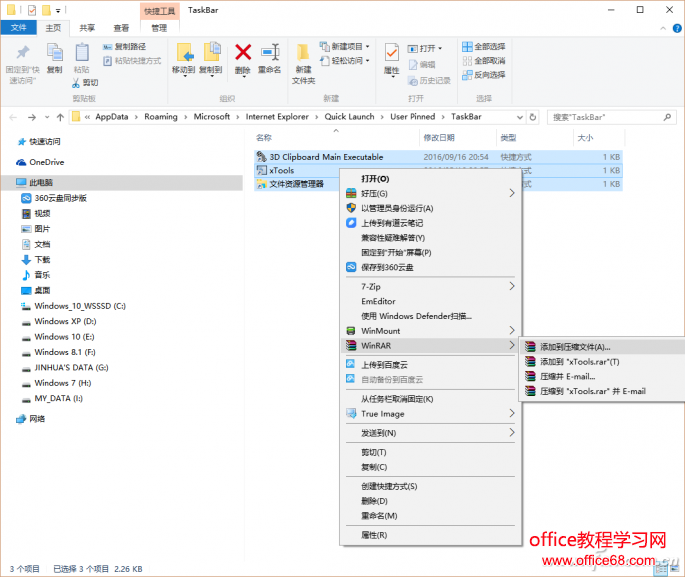
Task: Click Invert selection (反向选择)
Action: 484,75
